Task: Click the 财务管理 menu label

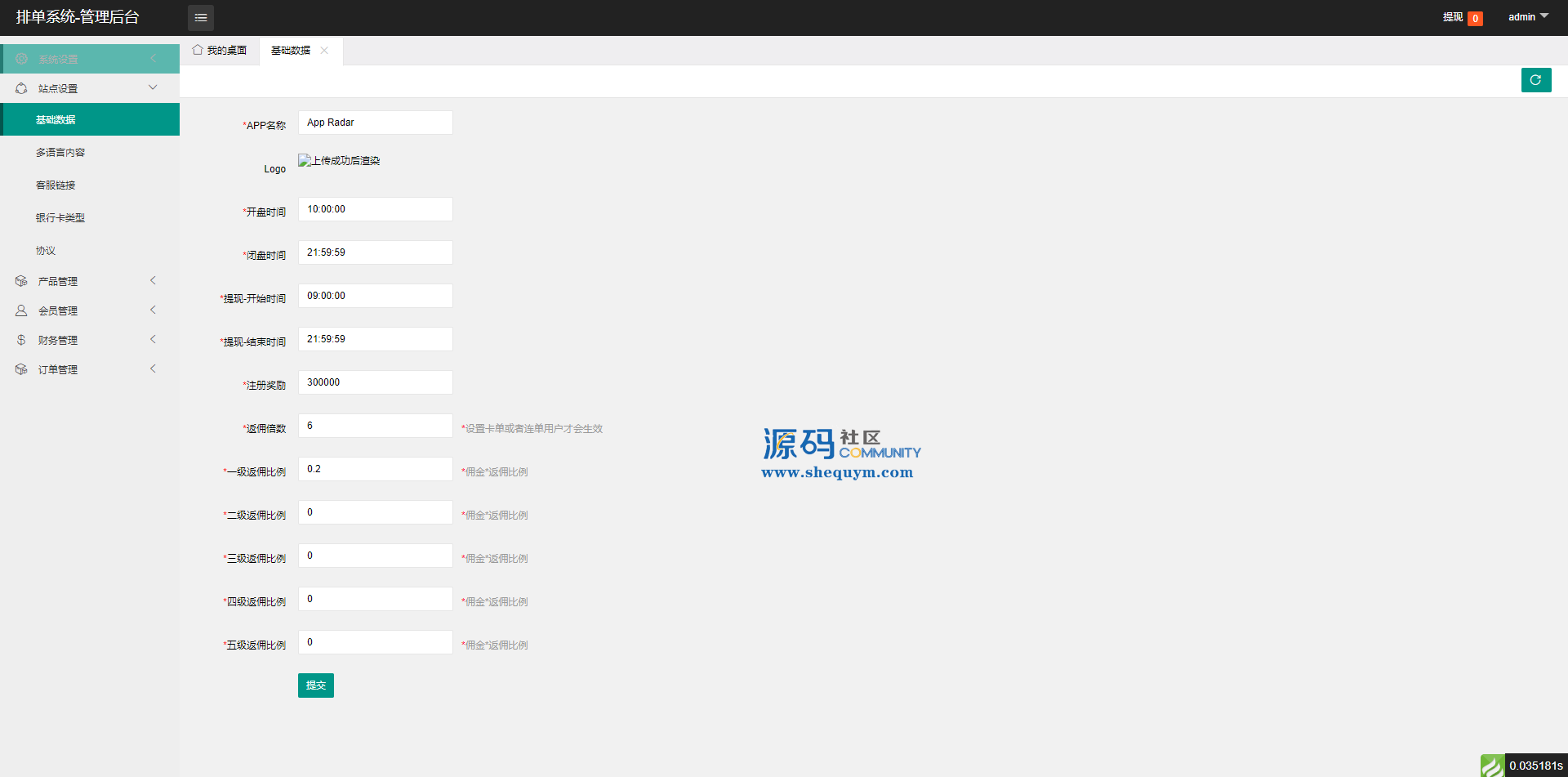Action: tap(58, 341)
